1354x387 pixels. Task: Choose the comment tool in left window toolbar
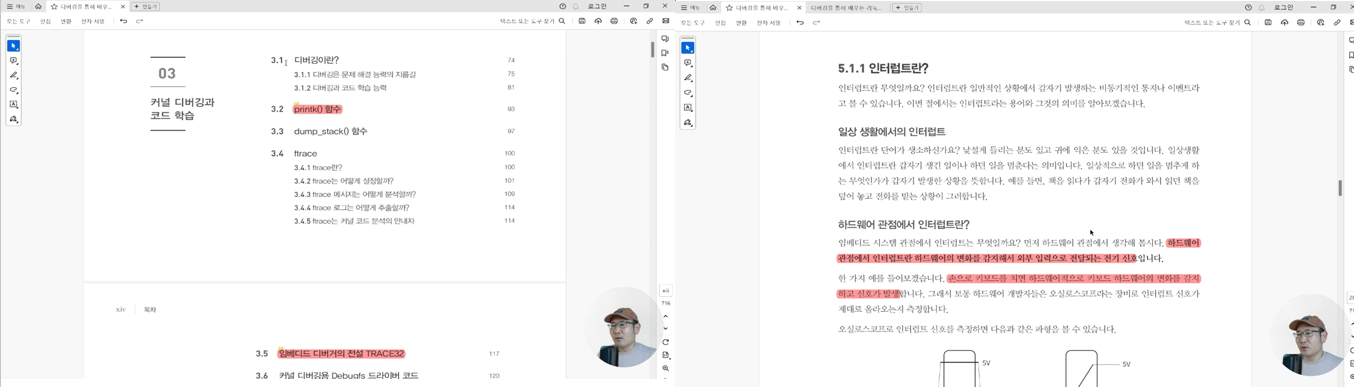[x=13, y=61]
